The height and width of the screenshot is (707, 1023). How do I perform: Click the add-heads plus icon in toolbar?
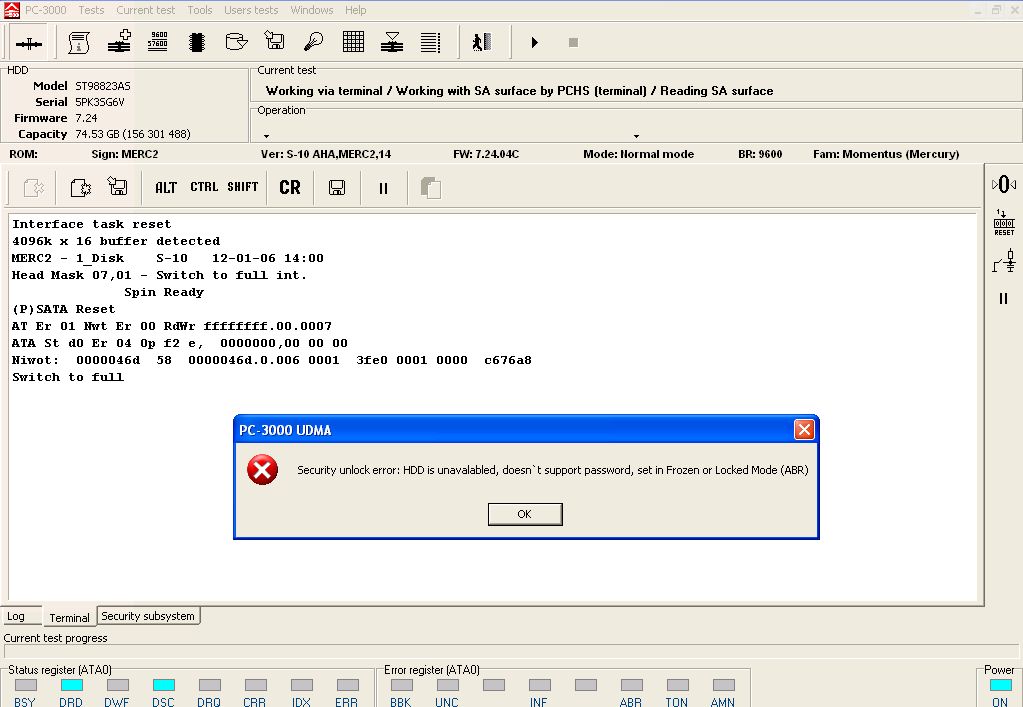[119, 41]
